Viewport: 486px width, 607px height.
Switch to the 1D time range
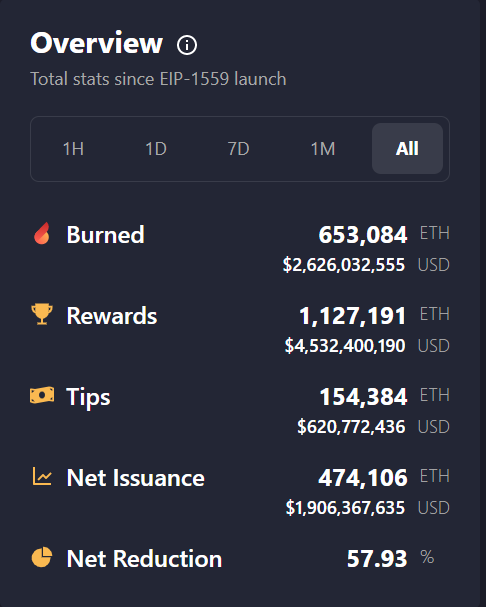coord(156,149)
